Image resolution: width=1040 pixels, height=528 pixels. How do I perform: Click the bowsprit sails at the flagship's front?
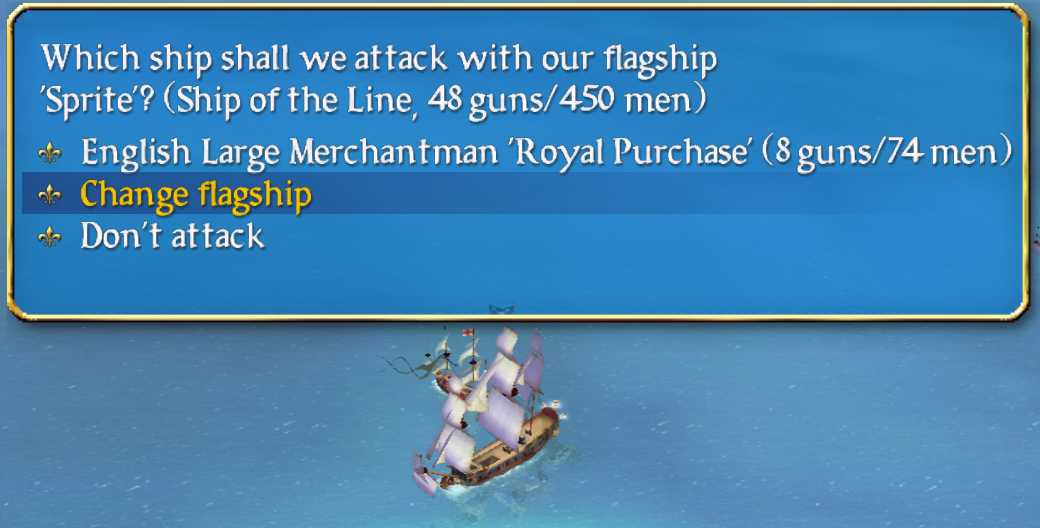pyautogui.click(x=424, y=474)
